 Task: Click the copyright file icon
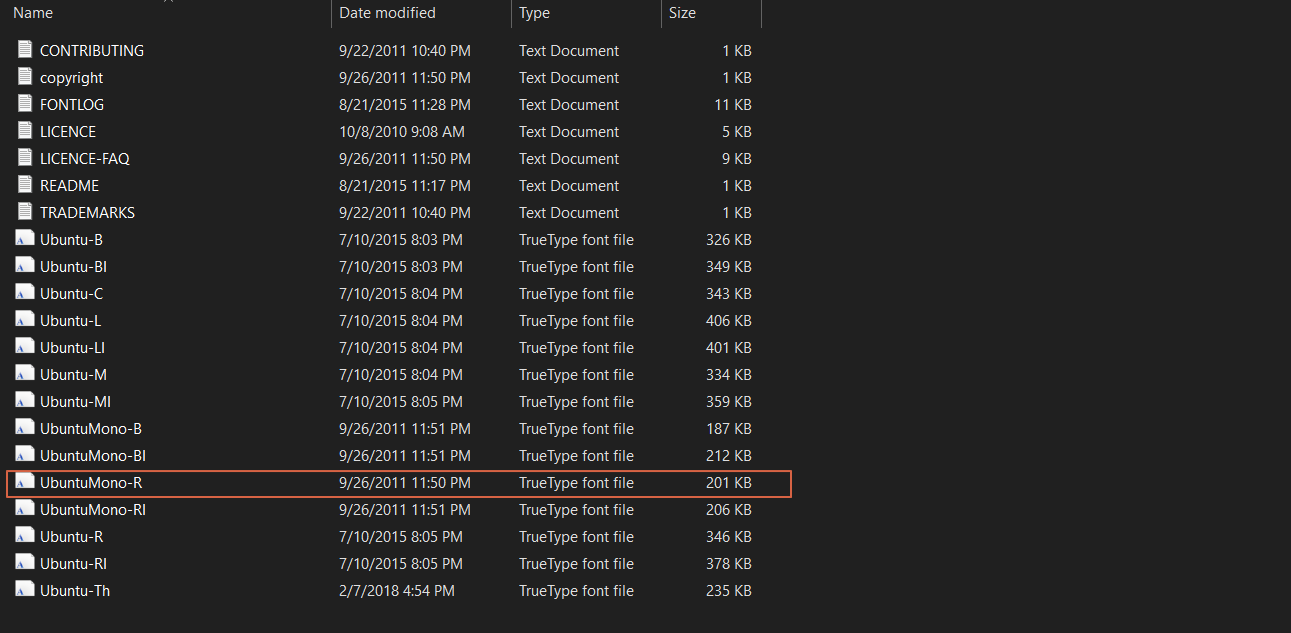click(25, 76)
